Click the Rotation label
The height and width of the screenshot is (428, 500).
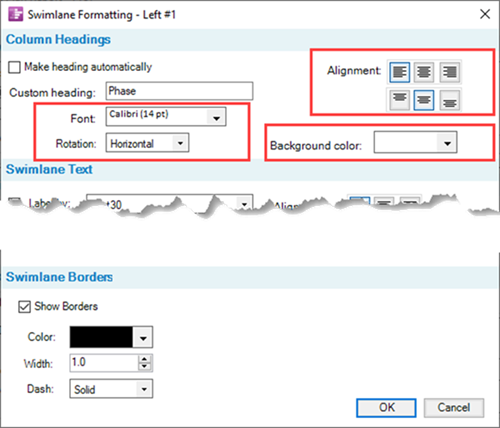(76, 144)
